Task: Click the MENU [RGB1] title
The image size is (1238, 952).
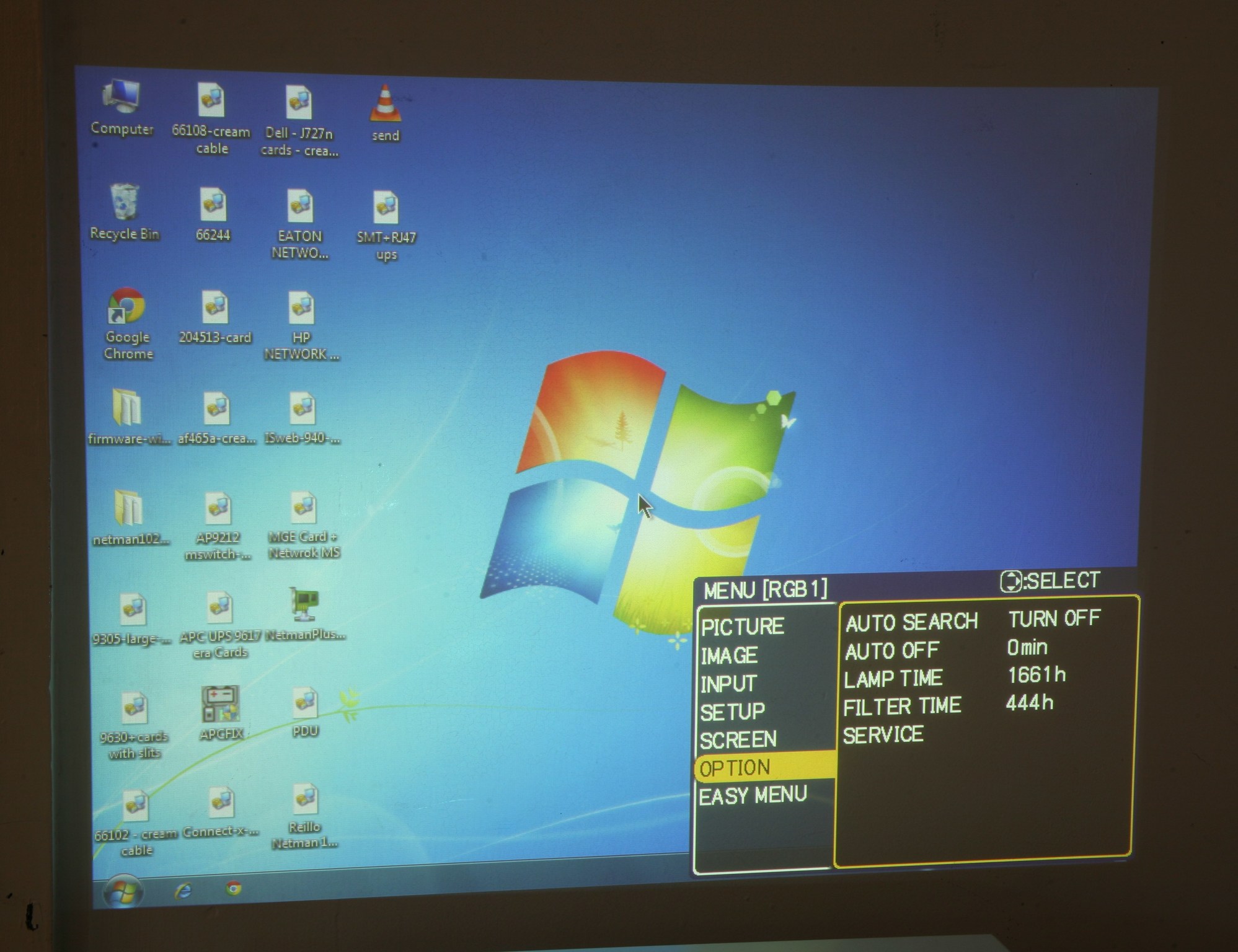Action: coord(766,589)
